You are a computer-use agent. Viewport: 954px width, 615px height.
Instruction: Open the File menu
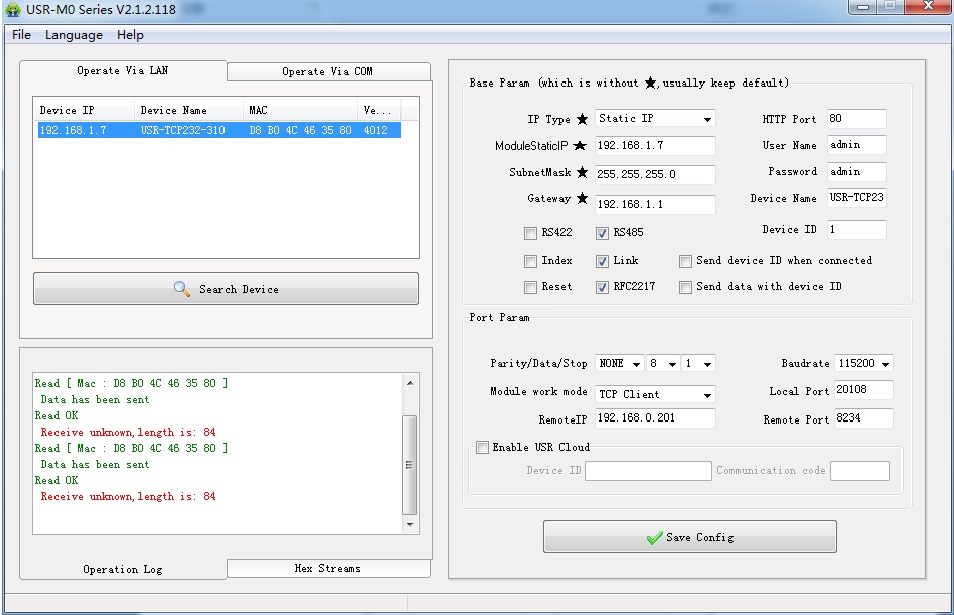[21, 35]
